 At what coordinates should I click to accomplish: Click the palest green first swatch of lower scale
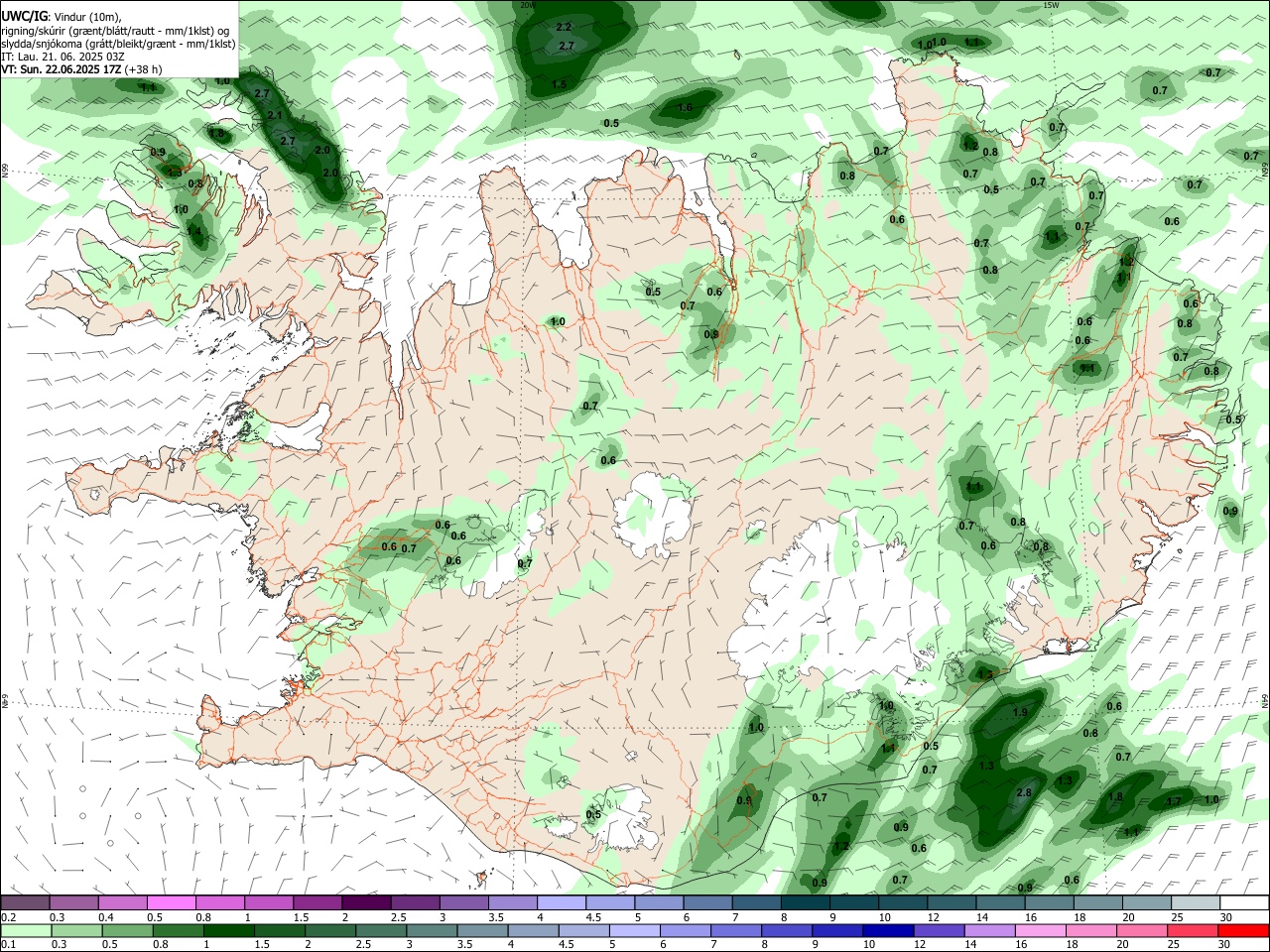tap(27, 930)
